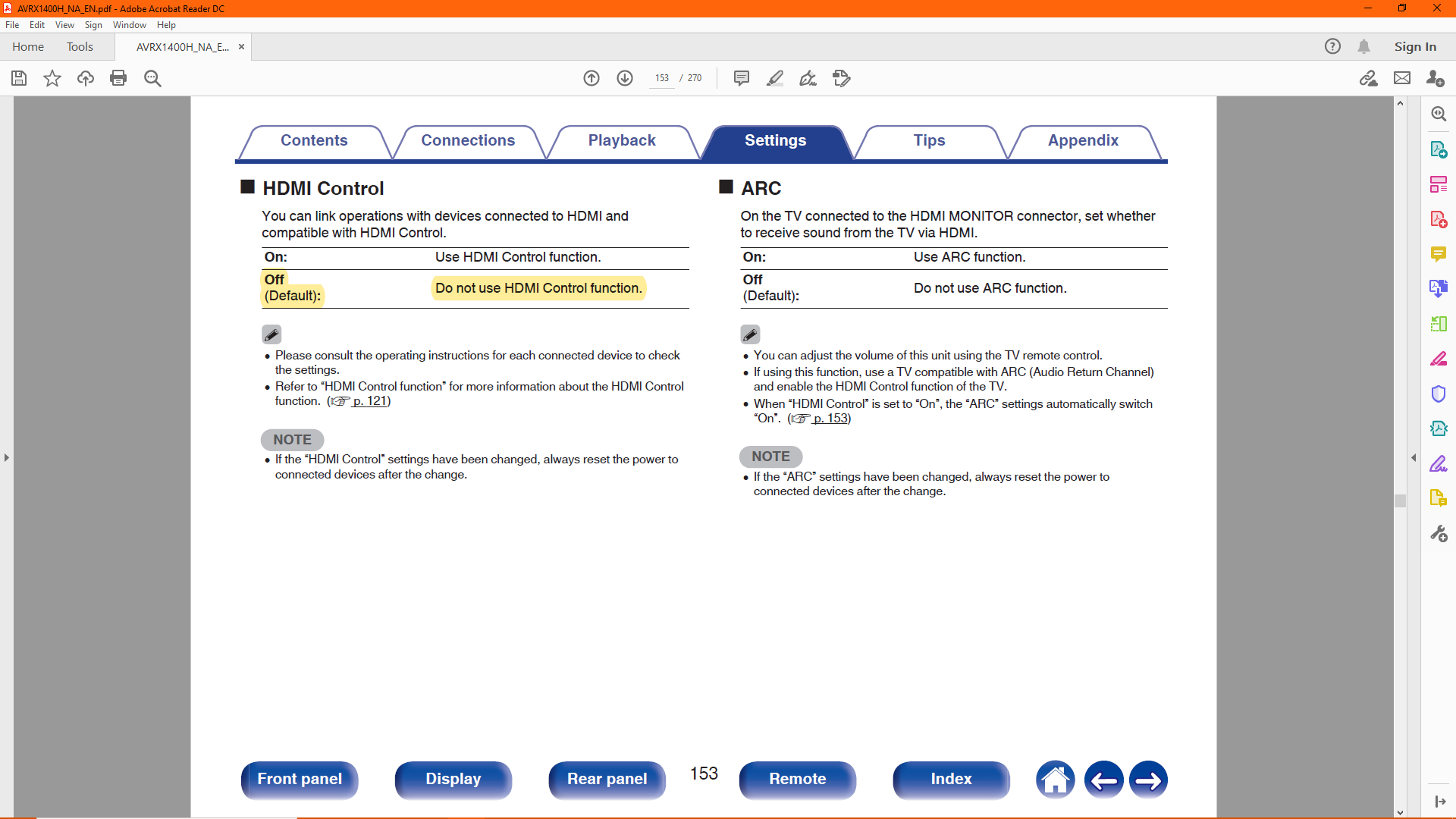
Task: Click the vertical scrollbar thumb
Action: [x=1400, y=500]
